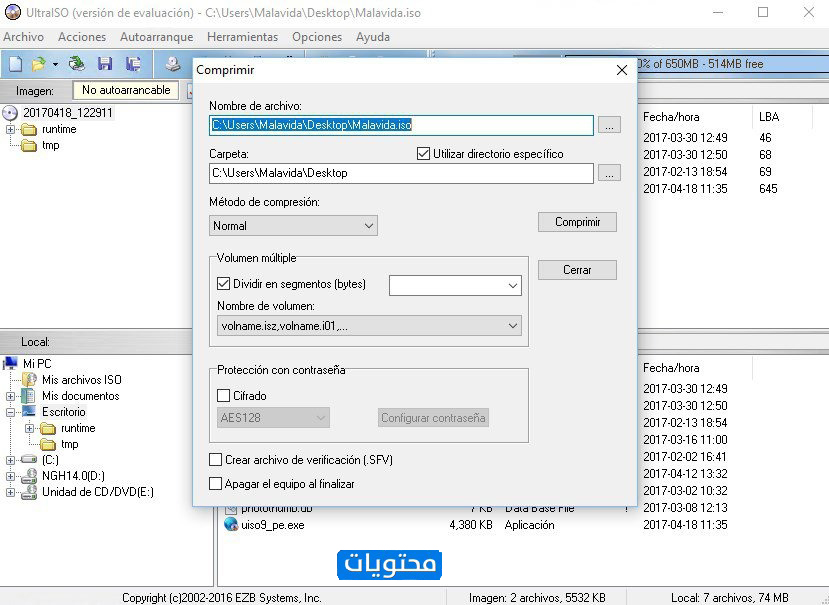Click the Escritorio desktop icon
Screen dimensions: 829x605
coord(29,411)
